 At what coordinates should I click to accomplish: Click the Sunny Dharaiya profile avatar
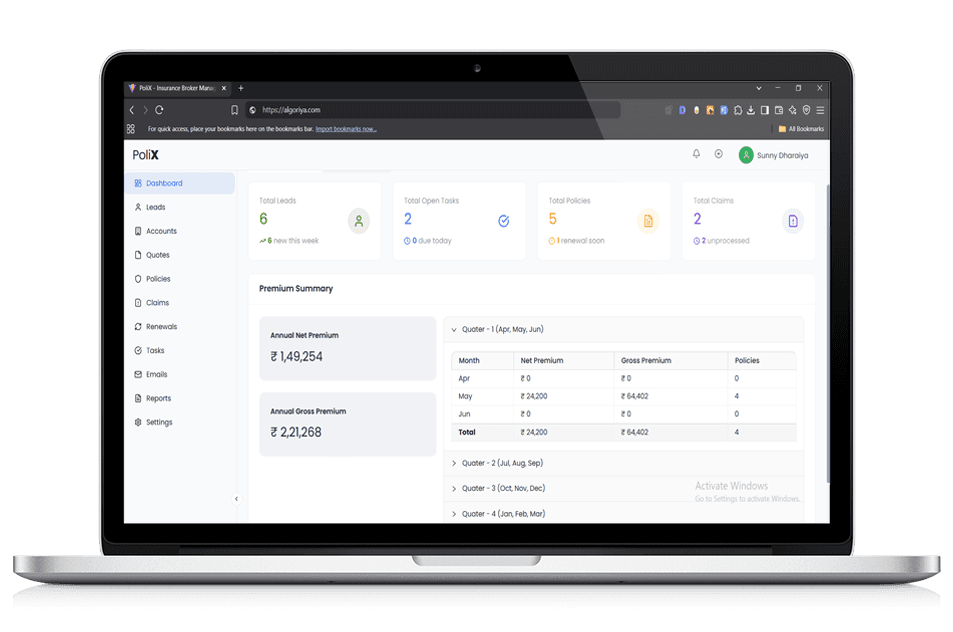(x=745, y=155)
